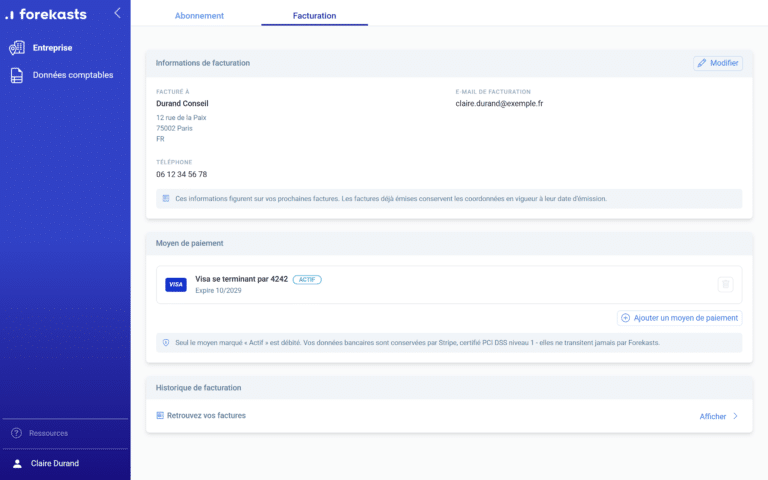768x480 pixels.
Task: Expand the billing history with the Afficher chevron
Action: click(x=735, y=416)
